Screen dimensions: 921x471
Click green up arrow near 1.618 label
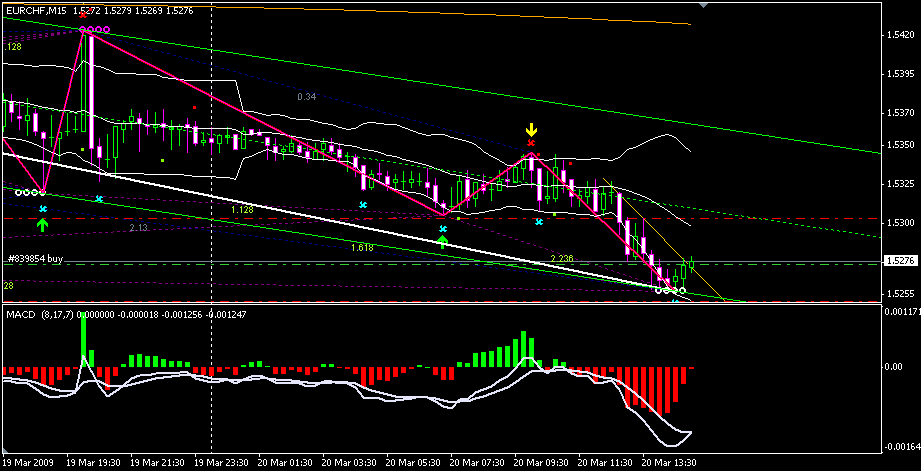[x=442, y=241]
